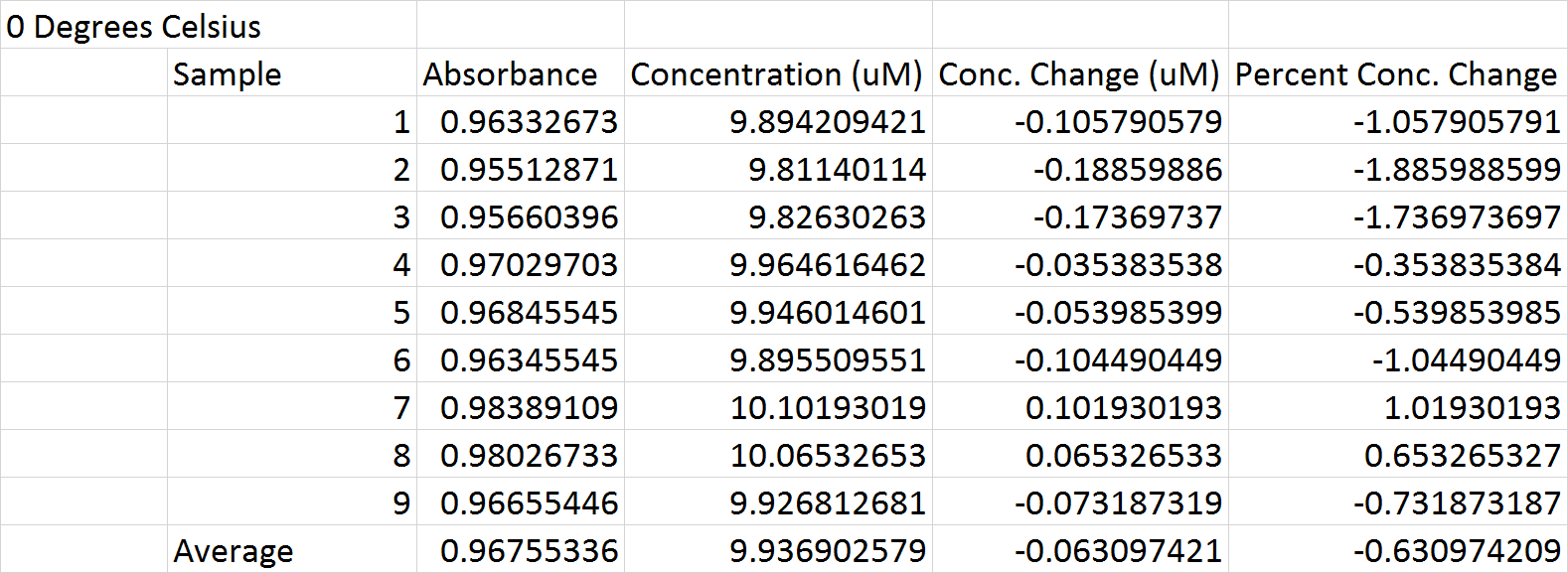Select the 'Conc. Change (uM)' header cell
Viewport: 1568px width, 573px height.
click(1079, 73)
